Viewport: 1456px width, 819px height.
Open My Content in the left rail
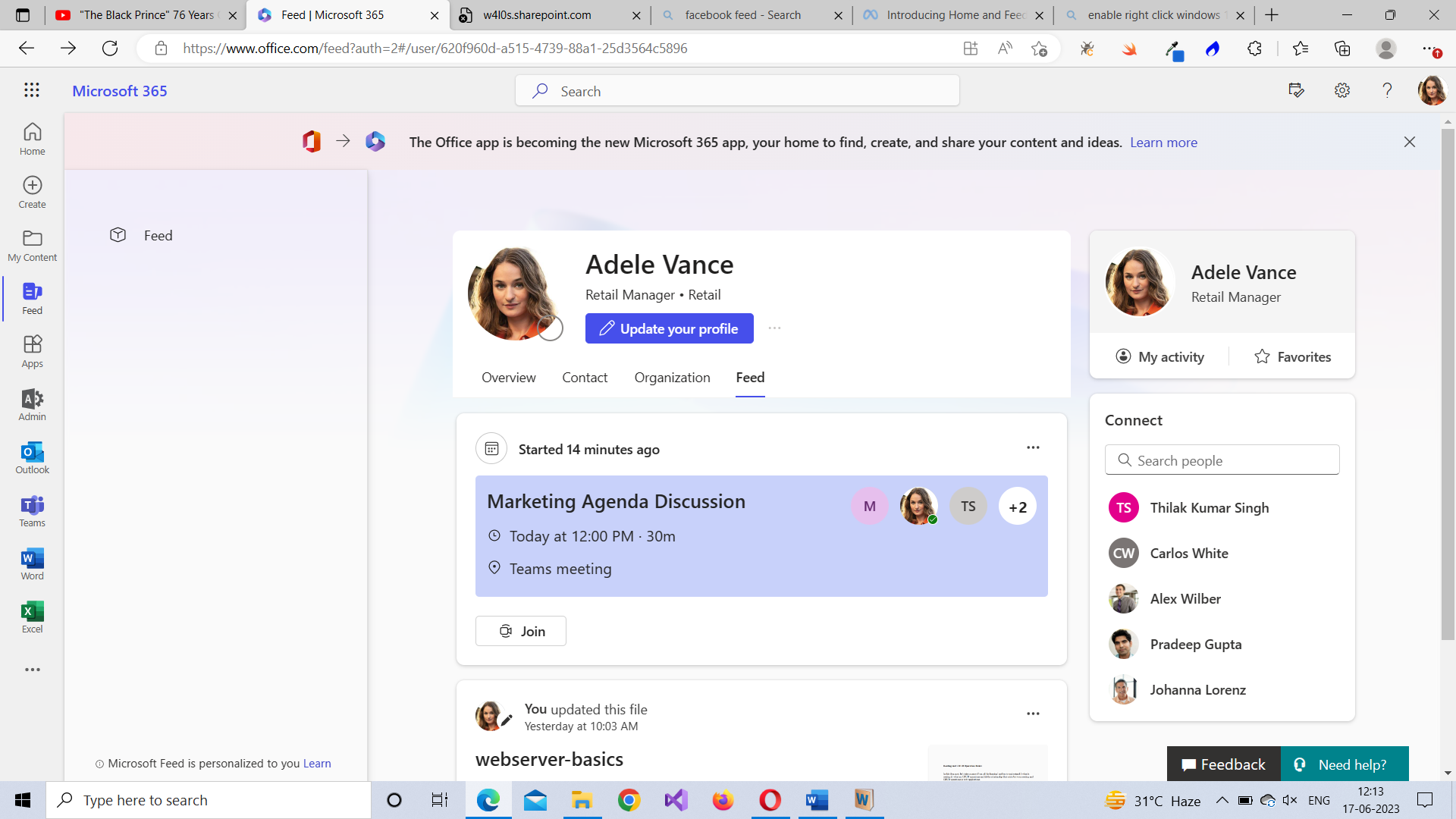pyautogui.click(x=32, y=246)
